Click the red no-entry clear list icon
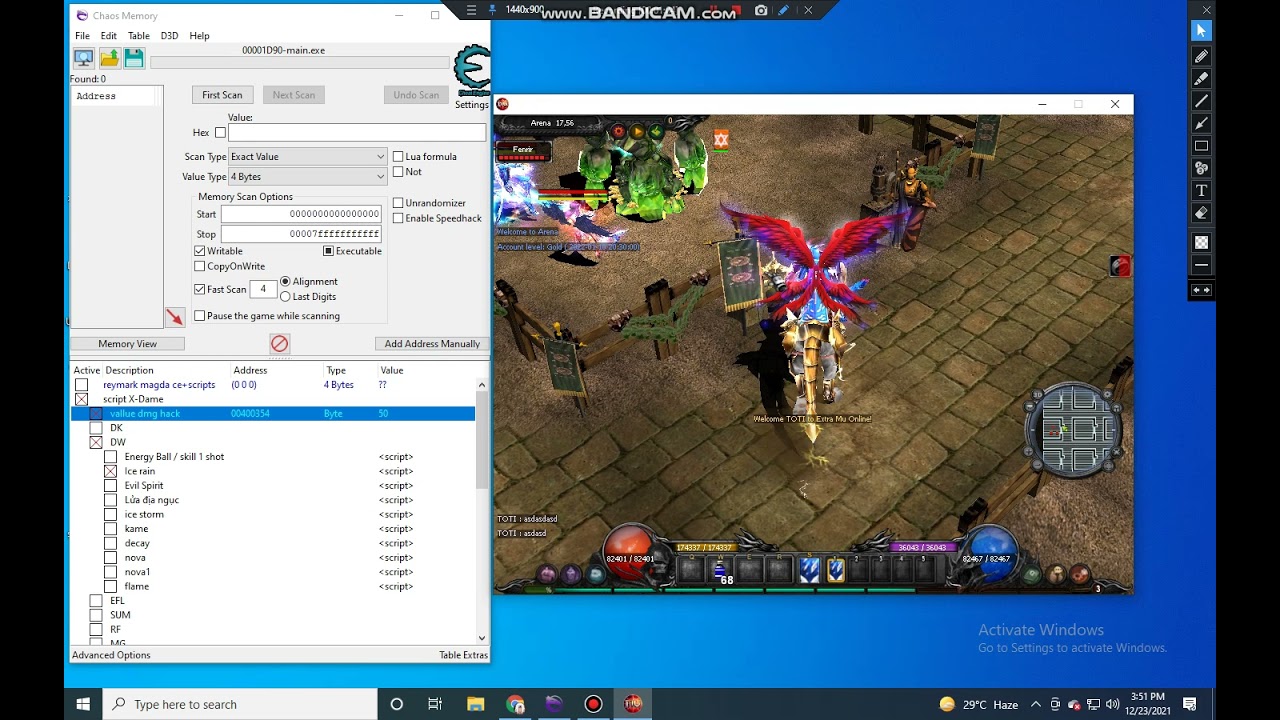This screenshot has height=720, width=1280. coord(279,343)
